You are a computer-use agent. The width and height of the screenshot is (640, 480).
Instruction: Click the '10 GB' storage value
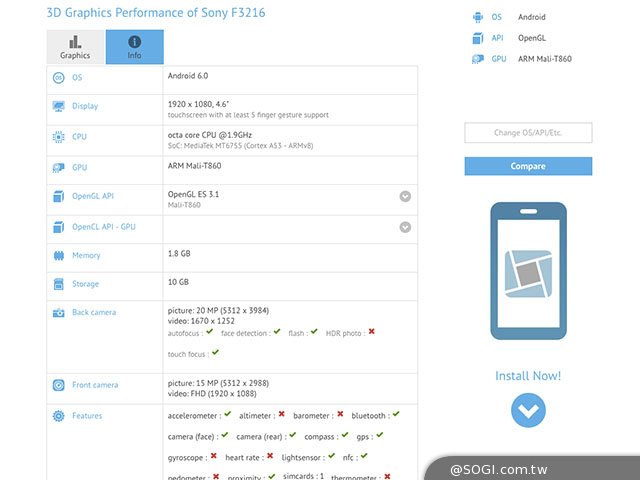(178, 282)
